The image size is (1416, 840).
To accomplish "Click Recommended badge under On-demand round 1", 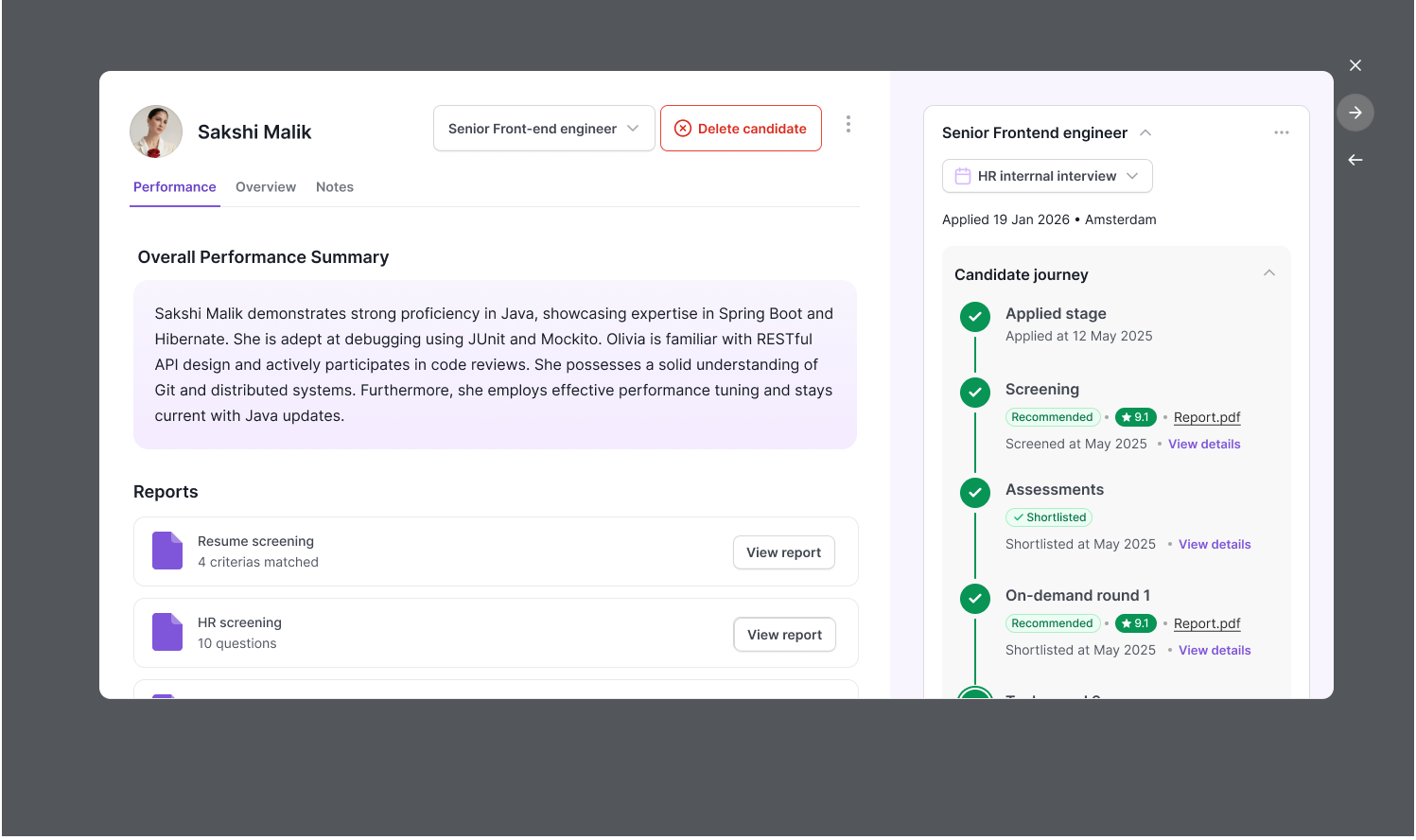I will 1052,623.
